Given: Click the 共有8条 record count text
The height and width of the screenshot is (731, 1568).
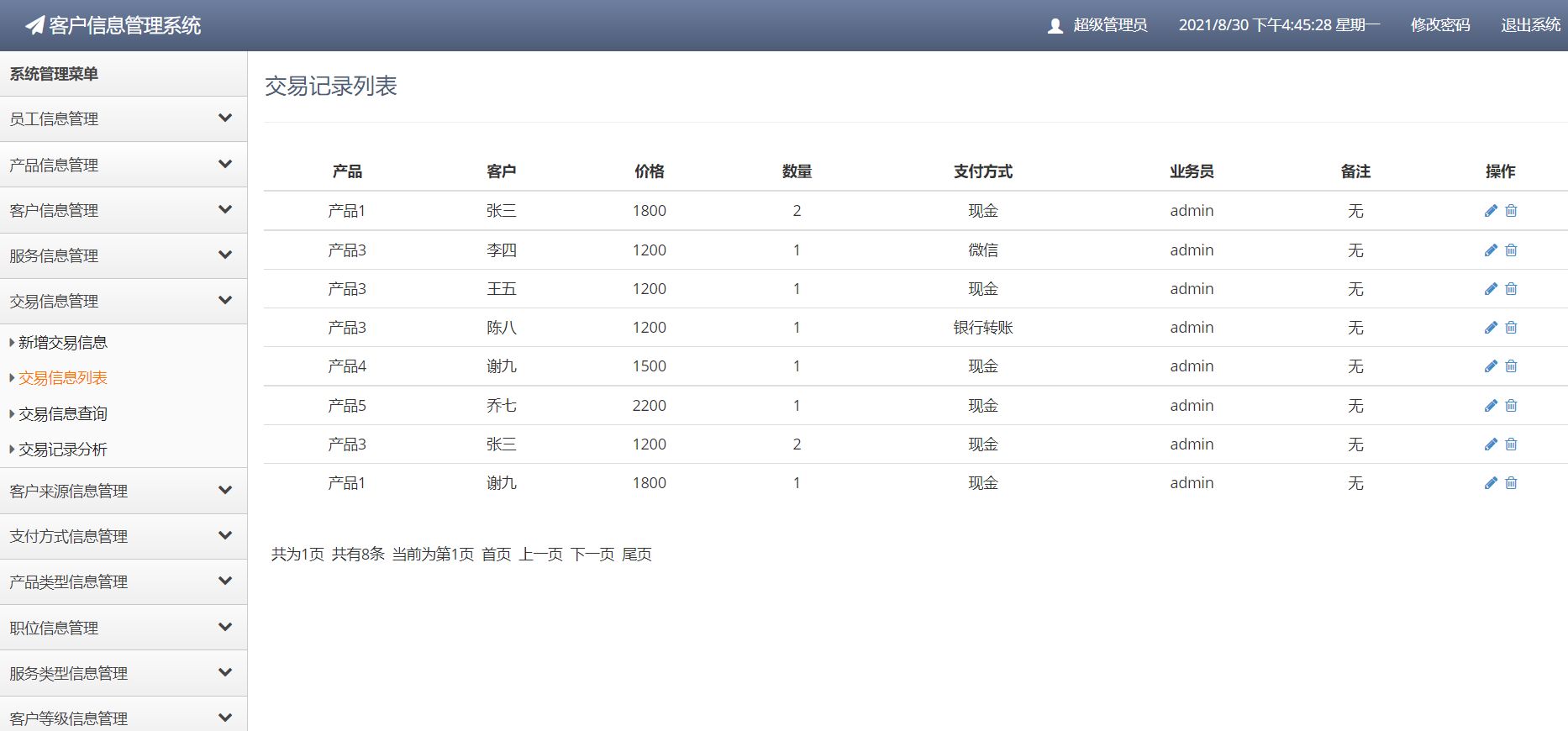Looking at the screenshot, I should (358, 555).
